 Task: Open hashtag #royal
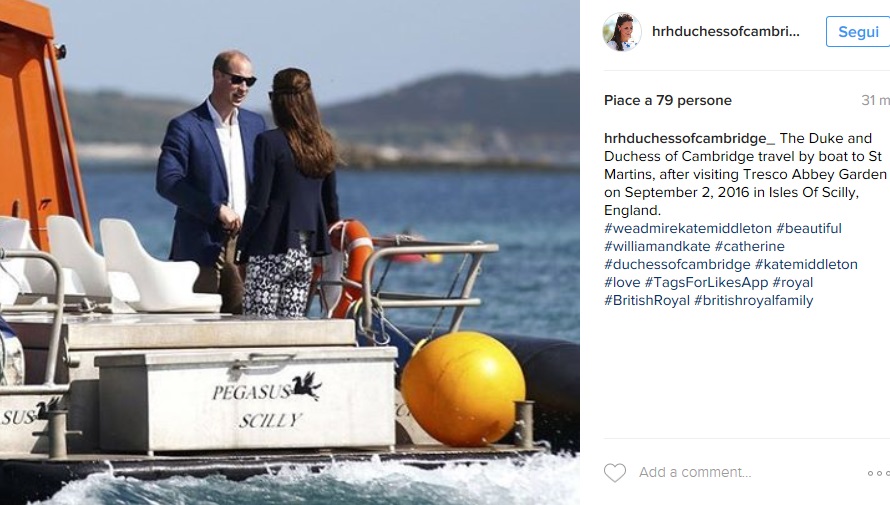(x=792, y=283)
